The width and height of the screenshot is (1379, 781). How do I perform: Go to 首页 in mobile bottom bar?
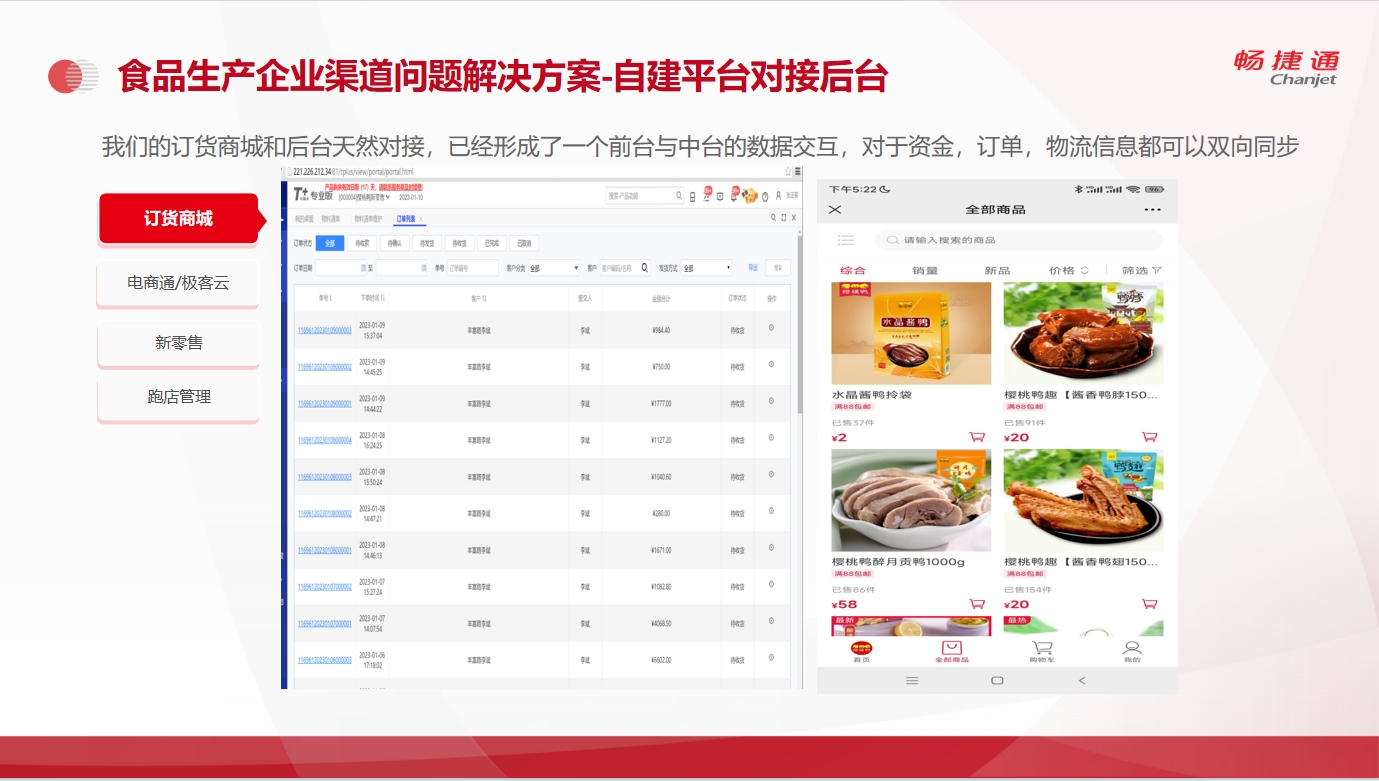coord(861,652)
